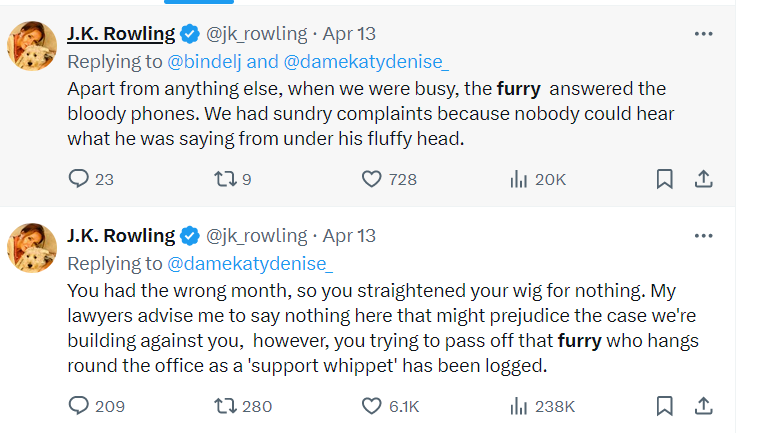Bookmark the second tweet about support whippet
This screenshot has height=433, width=758.
(x=665, y=406)
